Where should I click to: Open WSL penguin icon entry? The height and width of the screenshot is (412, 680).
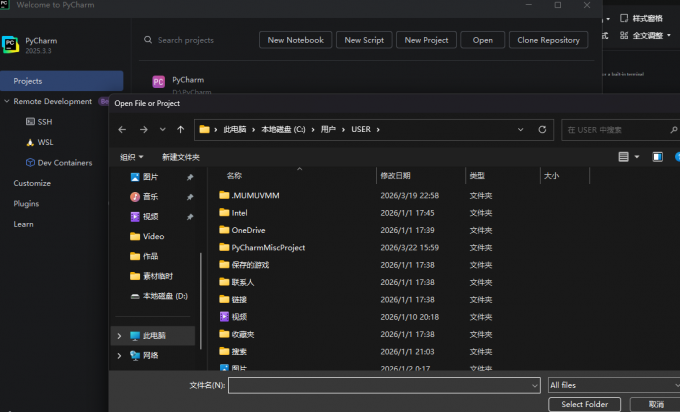pyautogui.click(x=30, y=142)
